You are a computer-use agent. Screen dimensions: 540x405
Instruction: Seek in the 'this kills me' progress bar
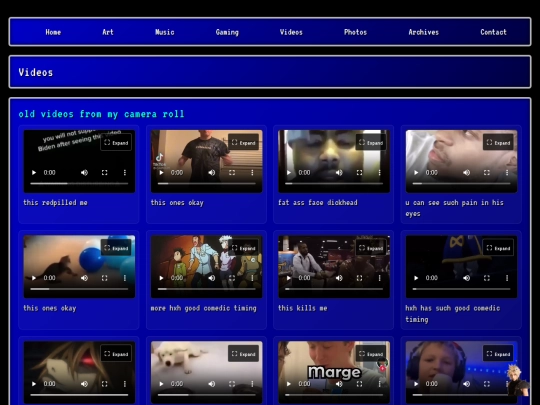[334, 289]
